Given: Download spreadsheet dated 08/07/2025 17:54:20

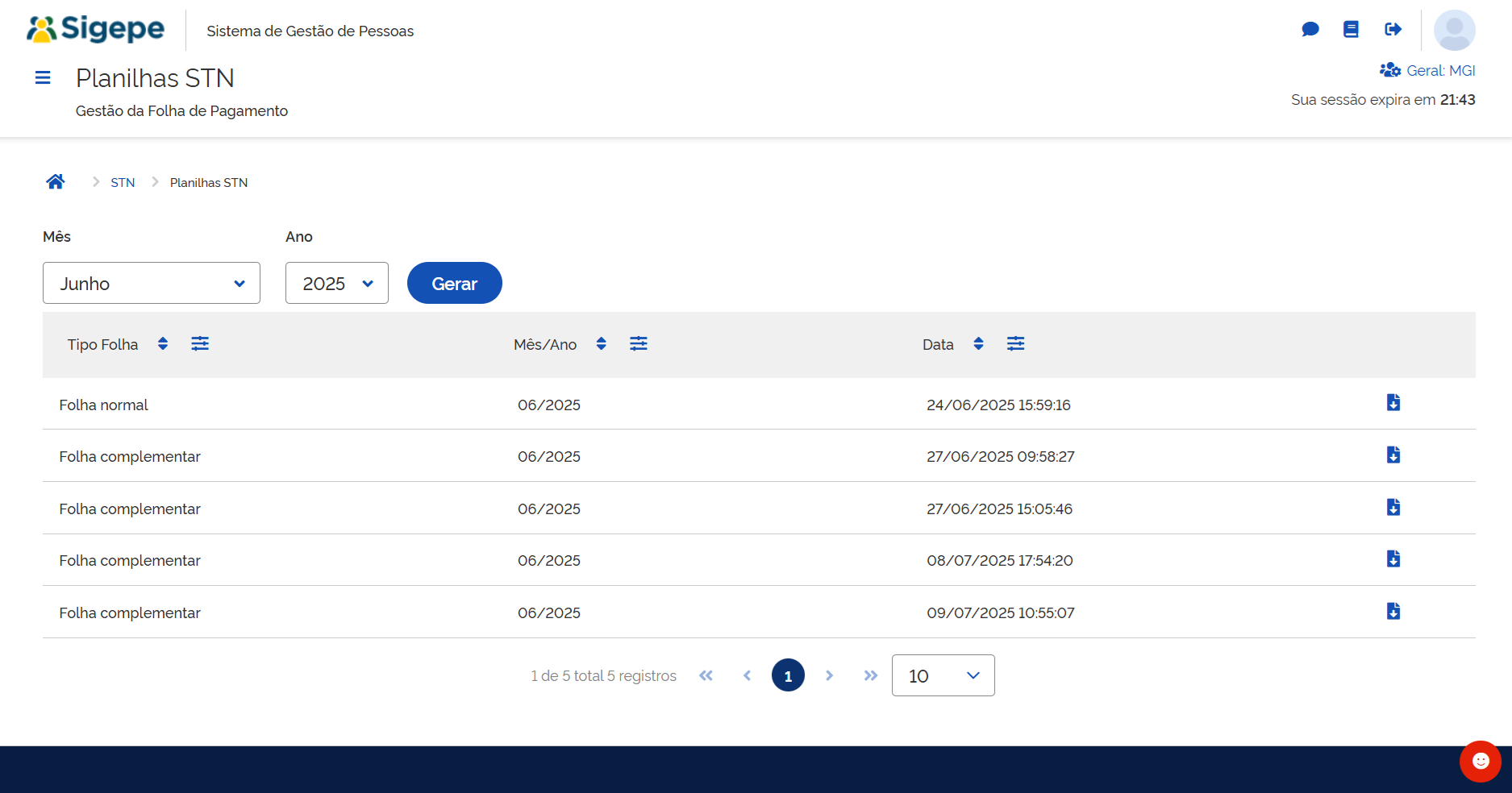Looking at the screenshot, I should pyautogui.click(x=1393, y=559).
